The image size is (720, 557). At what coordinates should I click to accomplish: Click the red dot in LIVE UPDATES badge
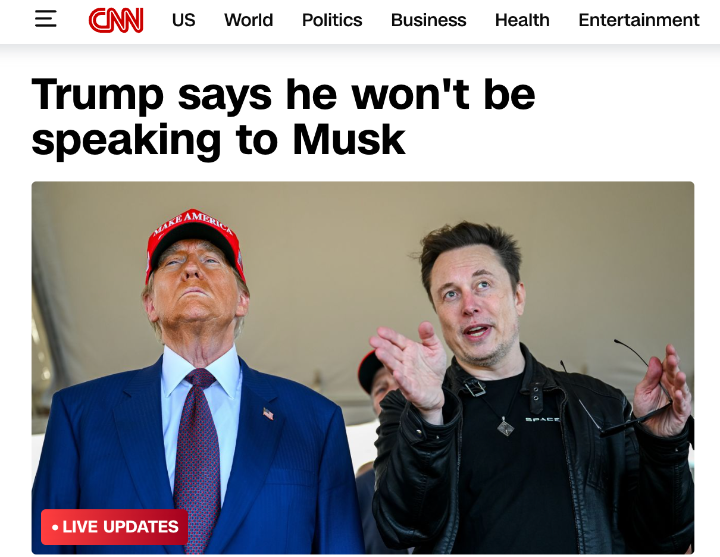pos(55,527)
